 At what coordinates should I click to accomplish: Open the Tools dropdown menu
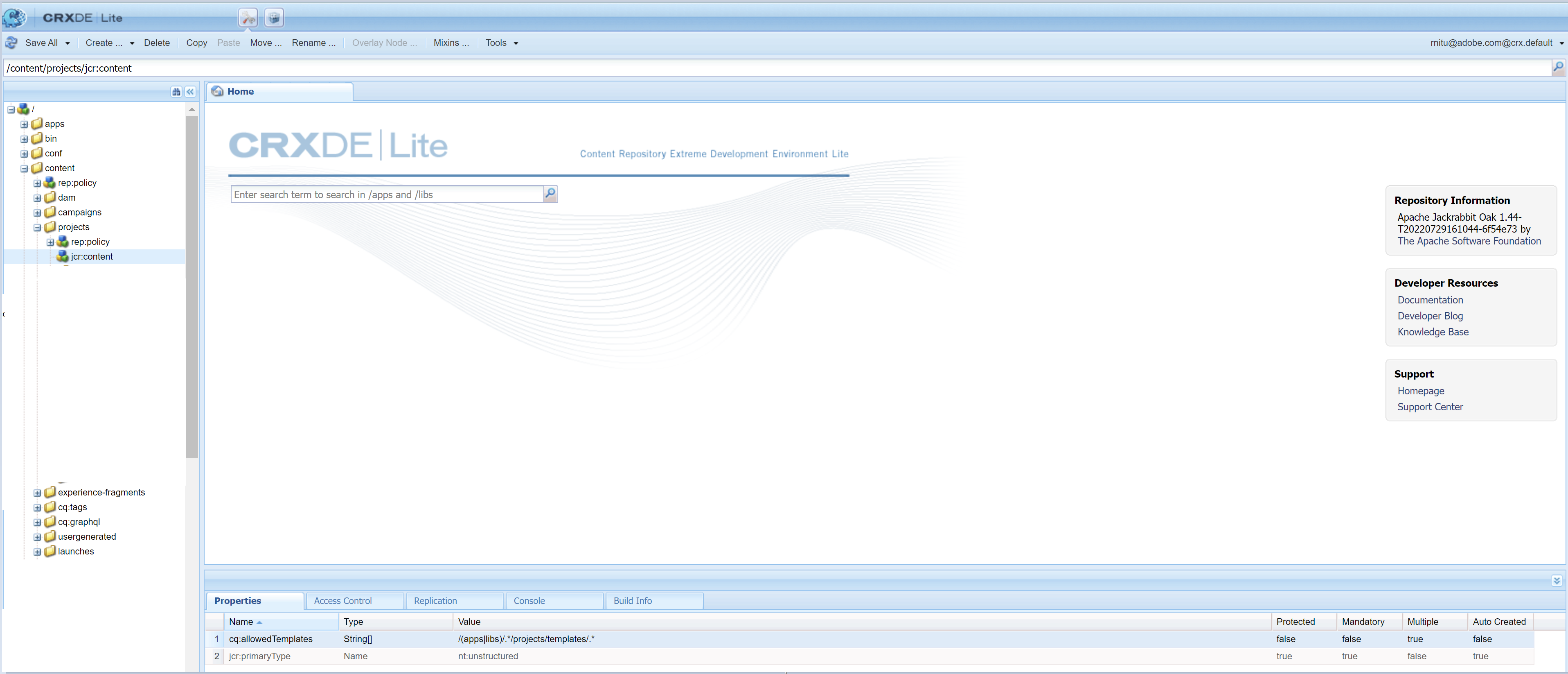pos(501,43)
